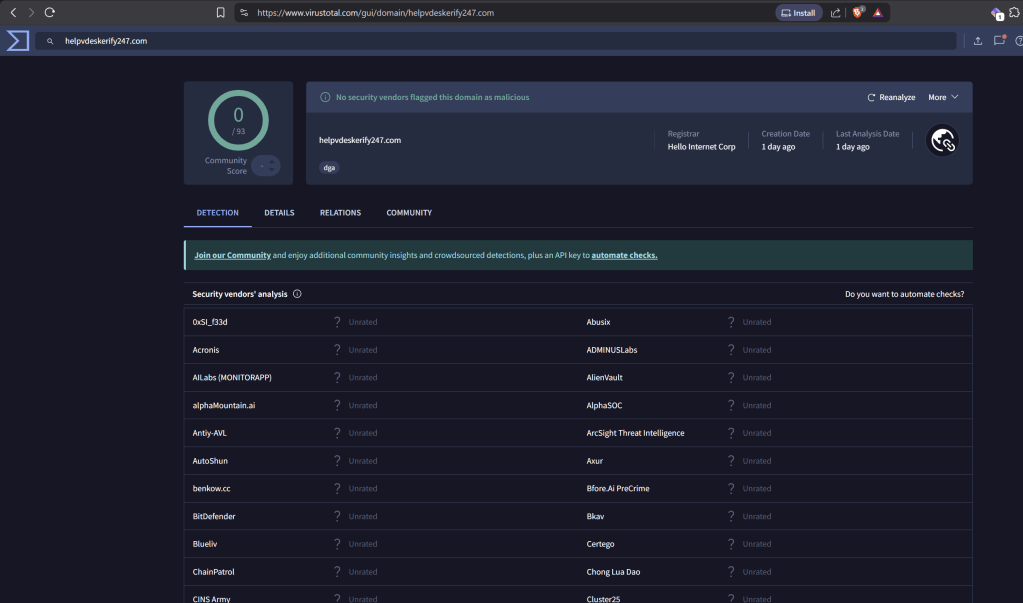This screenshot has width=1023, height=603.
Task: Click the browser reload button
Action: pos(49,13)
